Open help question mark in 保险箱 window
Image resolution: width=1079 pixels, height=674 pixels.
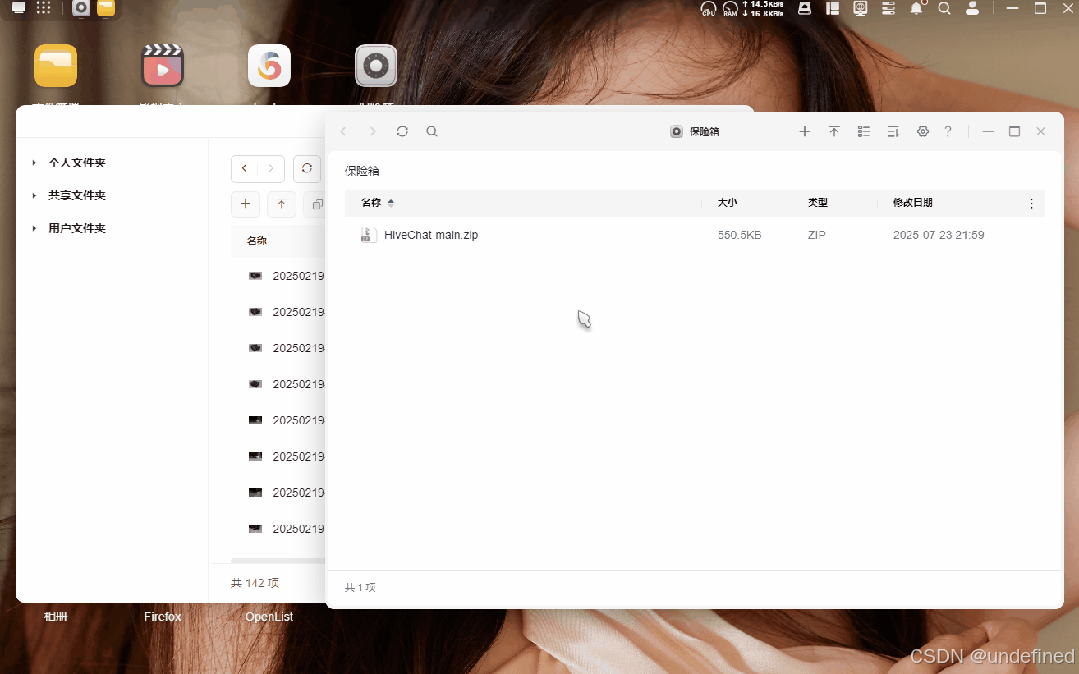pos(948,131)
